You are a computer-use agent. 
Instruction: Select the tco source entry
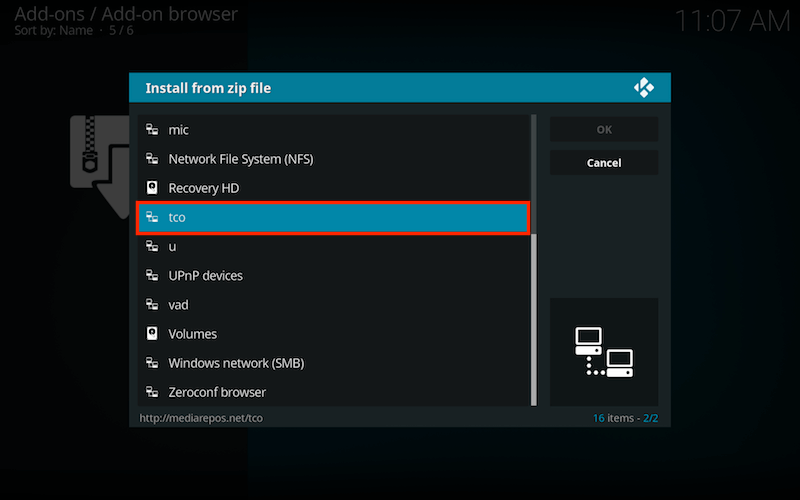click(x=333, y=218)
